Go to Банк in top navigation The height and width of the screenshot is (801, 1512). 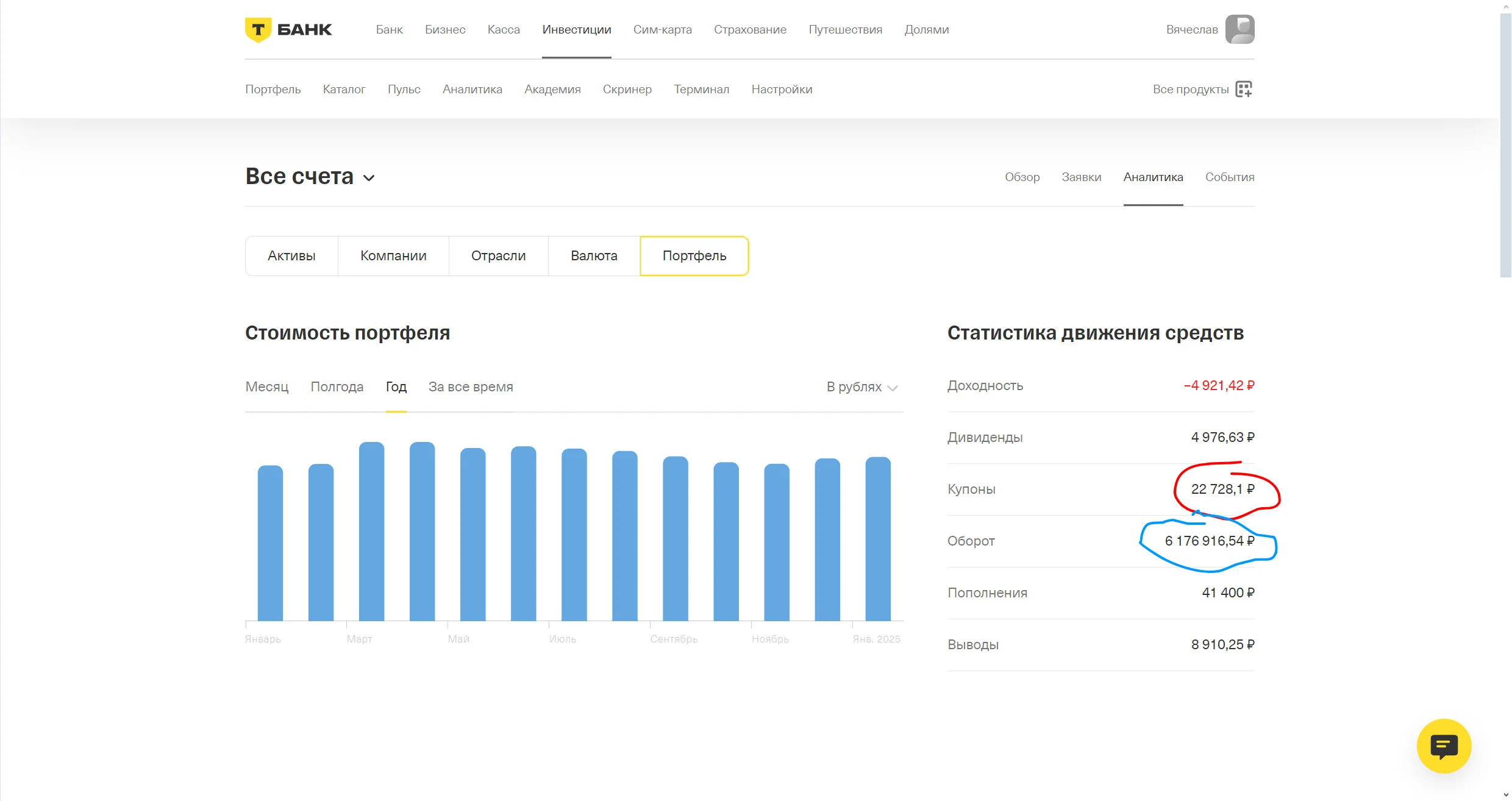[389, 29]
